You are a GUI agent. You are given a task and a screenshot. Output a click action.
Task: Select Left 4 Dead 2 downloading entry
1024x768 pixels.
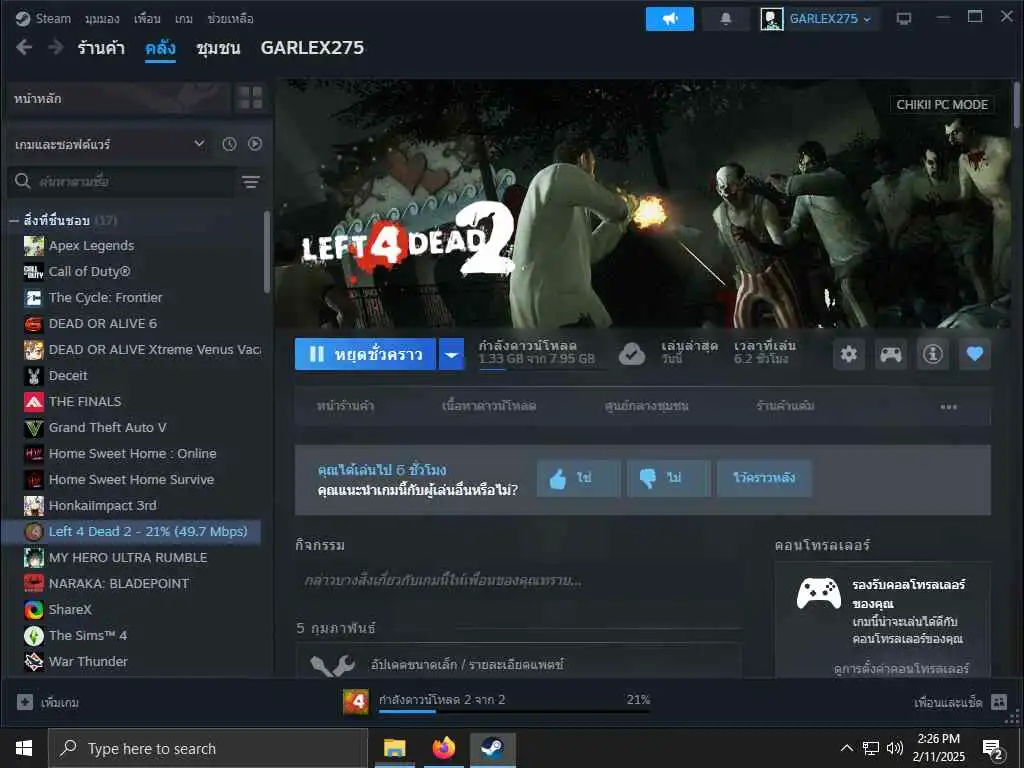(x=132, y=532)
